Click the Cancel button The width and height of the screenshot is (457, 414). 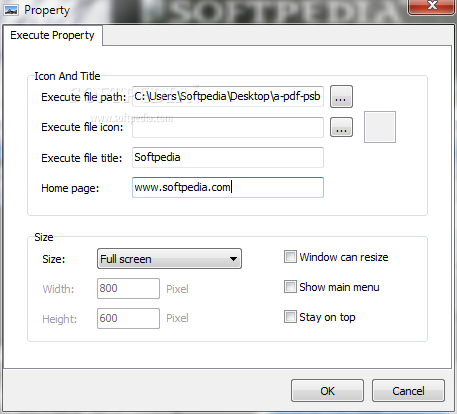point(408,391)
